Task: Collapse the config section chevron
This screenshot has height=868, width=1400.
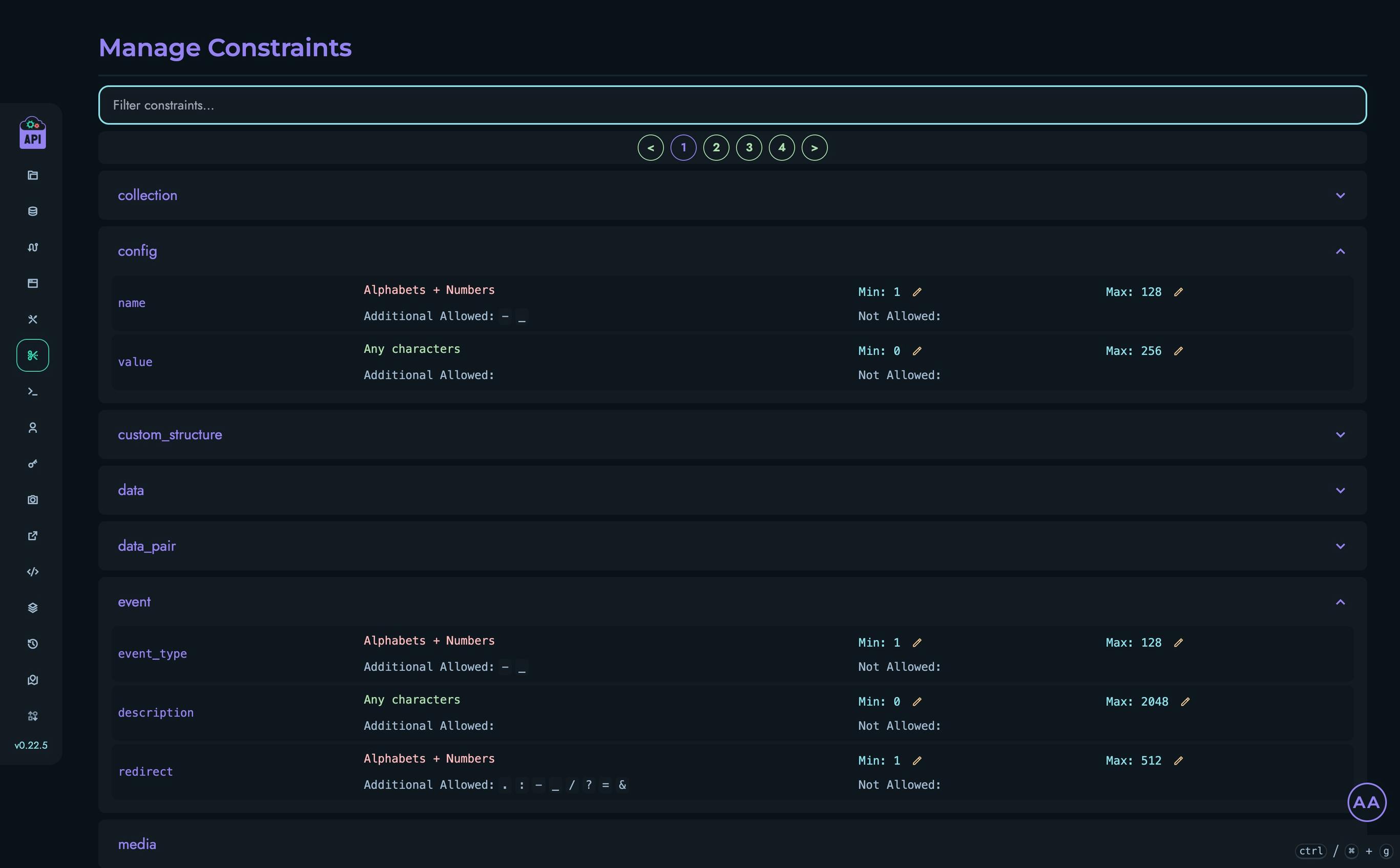Action: coord(1340,251)
